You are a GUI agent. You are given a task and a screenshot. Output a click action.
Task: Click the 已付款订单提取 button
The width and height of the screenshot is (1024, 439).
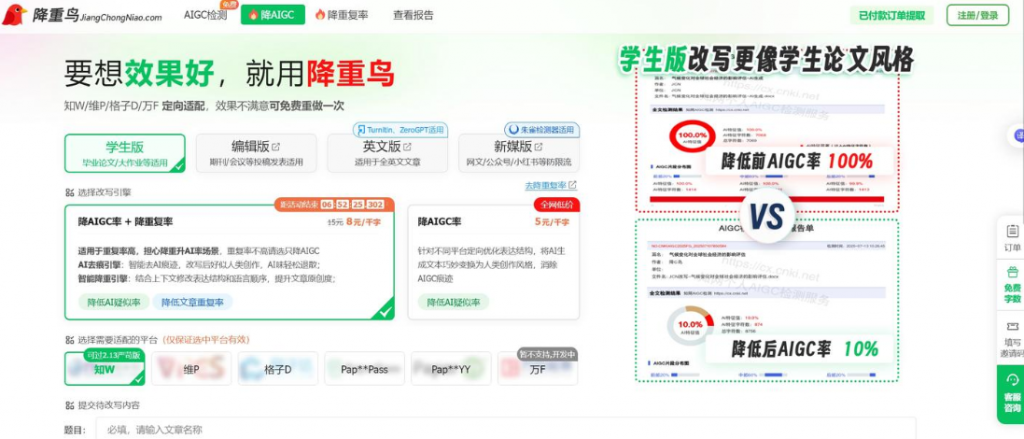(x=892, y=15)
